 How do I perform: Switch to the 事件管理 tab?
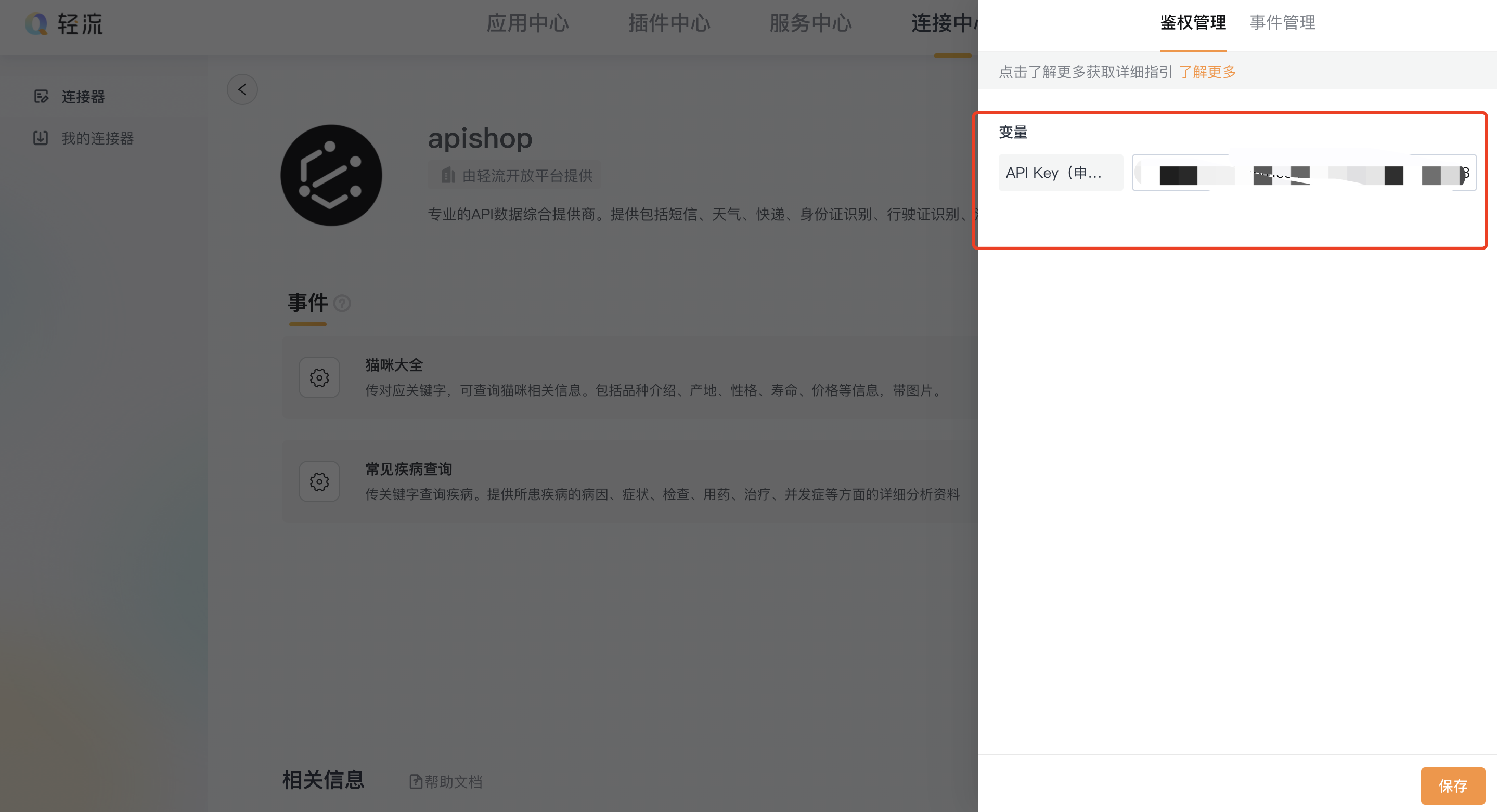pos(1283,23)
